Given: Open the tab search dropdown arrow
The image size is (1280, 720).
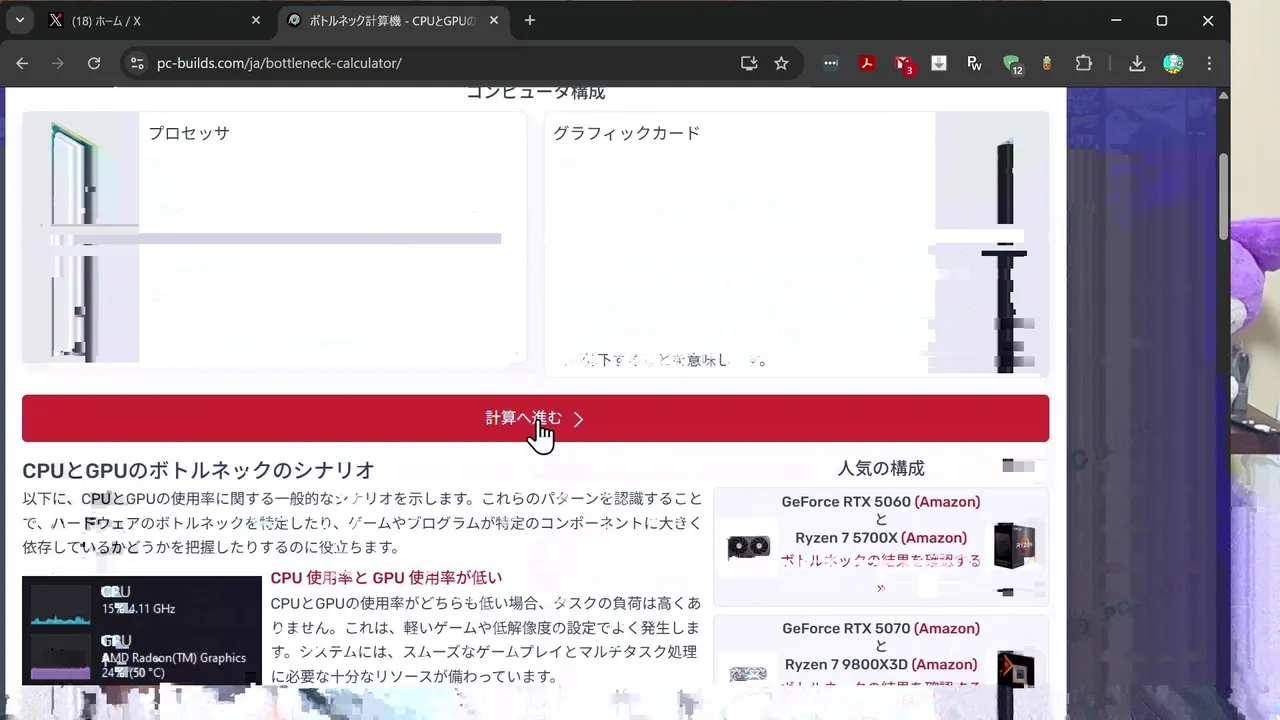Looking at the screenshot, I should [20, 20].
